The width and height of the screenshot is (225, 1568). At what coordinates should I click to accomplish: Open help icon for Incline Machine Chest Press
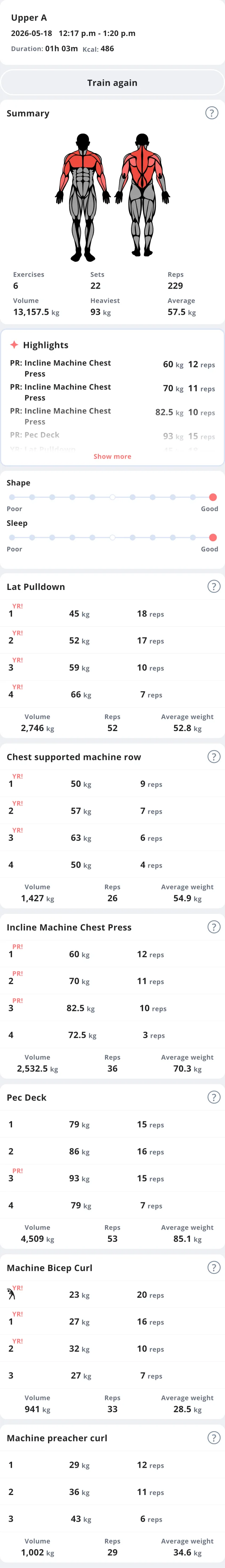point(213,927)
